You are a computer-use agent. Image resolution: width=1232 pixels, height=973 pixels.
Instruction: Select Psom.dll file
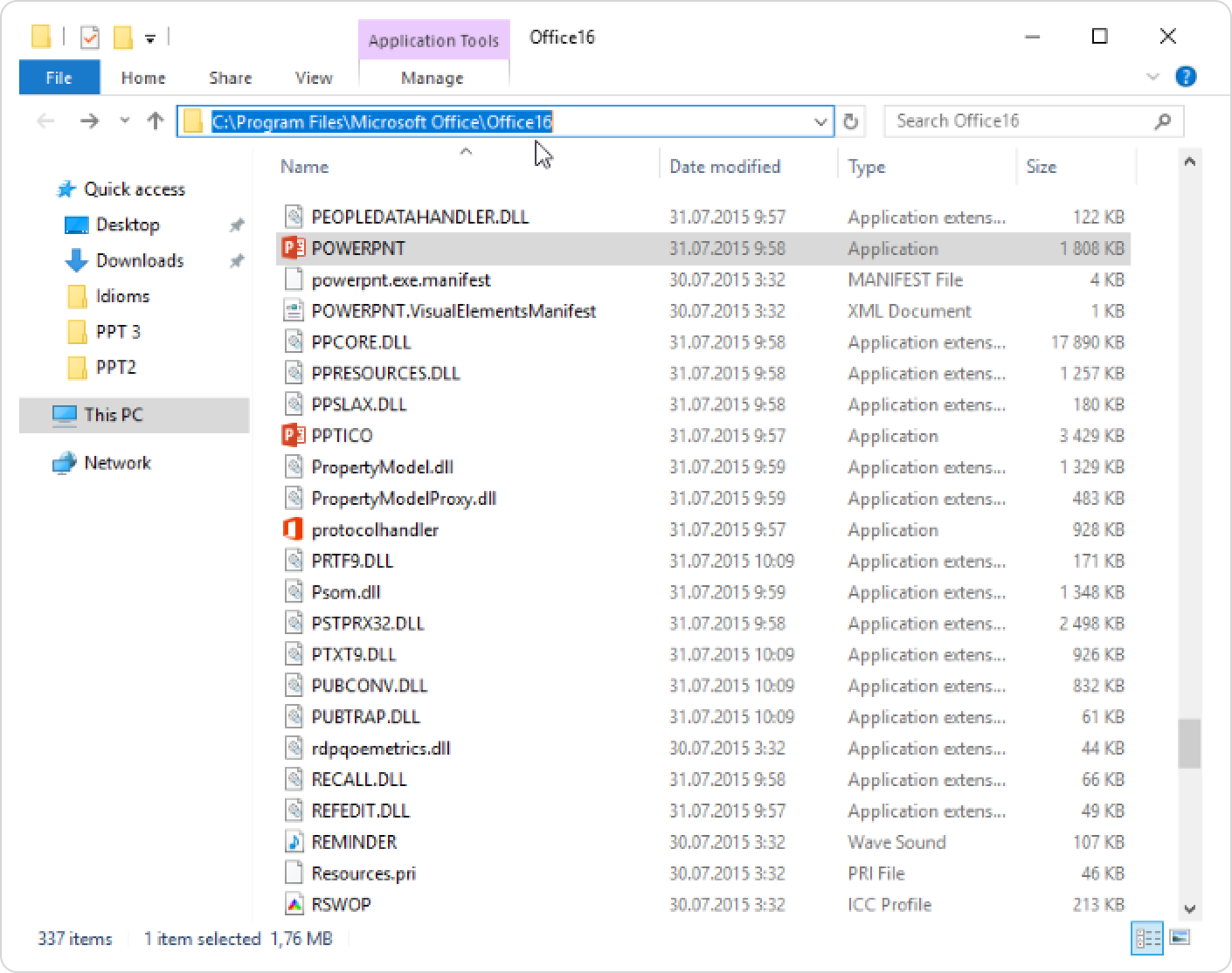[703, 592]
